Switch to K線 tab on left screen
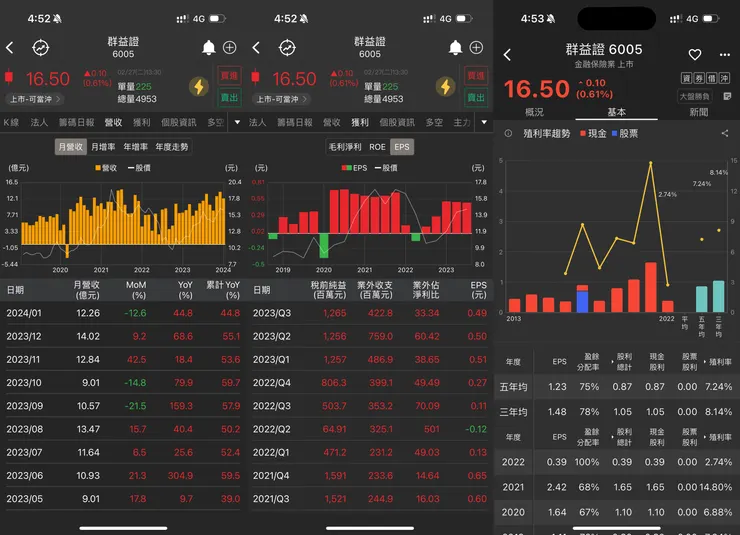Image resolution: width=740 pixels, height=535 pixels. tap(11, 122)
